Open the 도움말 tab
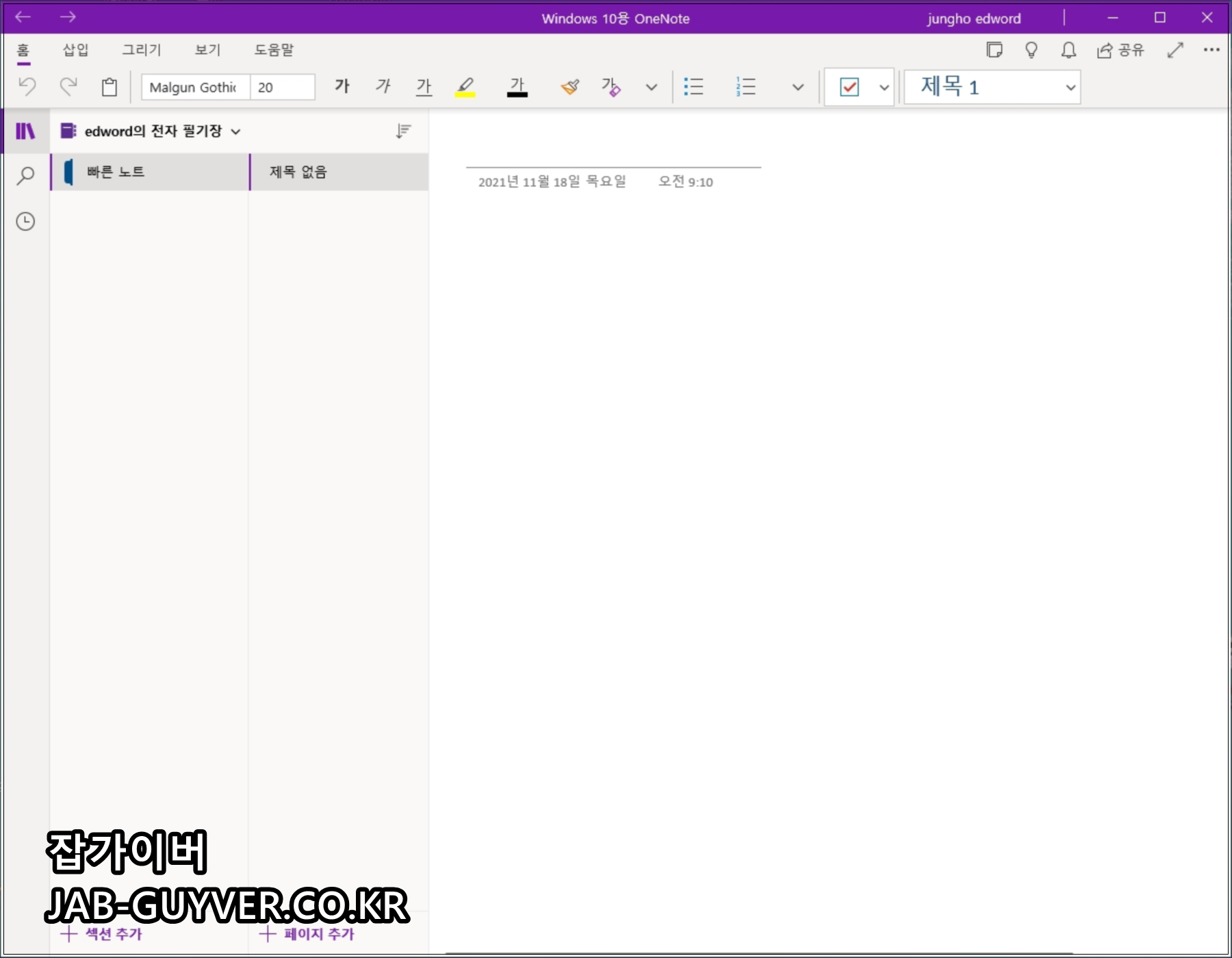Image resolution: width=1232 pixels, height=958 pixels. 274,50
